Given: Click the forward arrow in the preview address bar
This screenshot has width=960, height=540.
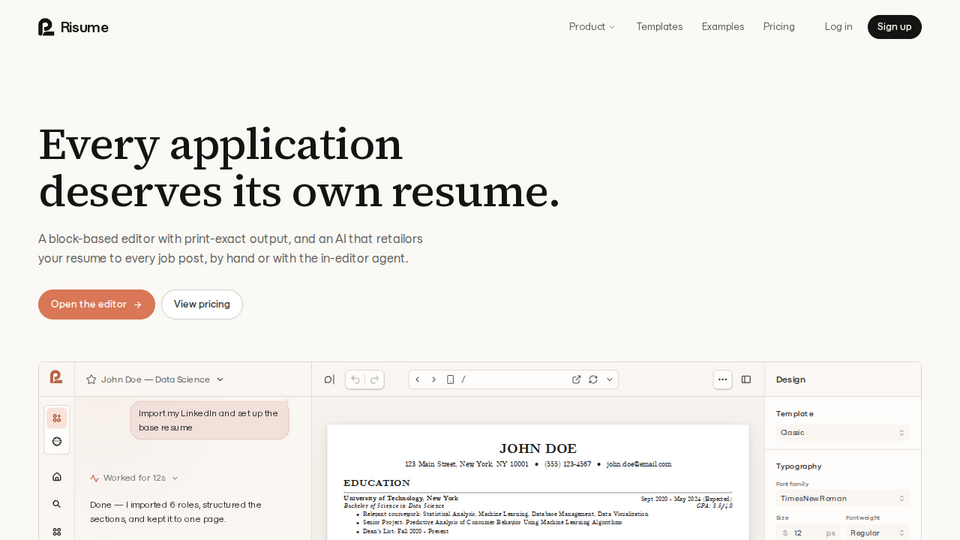Looking at the screenshot, I should click(433, 380).
